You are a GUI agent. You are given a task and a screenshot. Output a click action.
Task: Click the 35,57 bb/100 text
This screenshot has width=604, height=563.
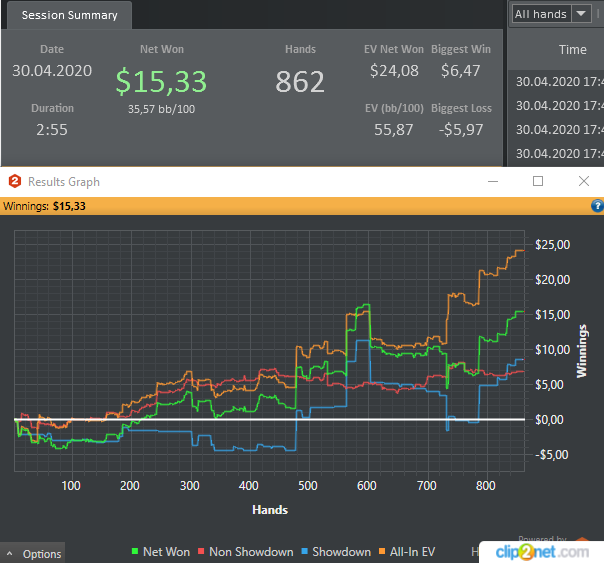[161, 109]
